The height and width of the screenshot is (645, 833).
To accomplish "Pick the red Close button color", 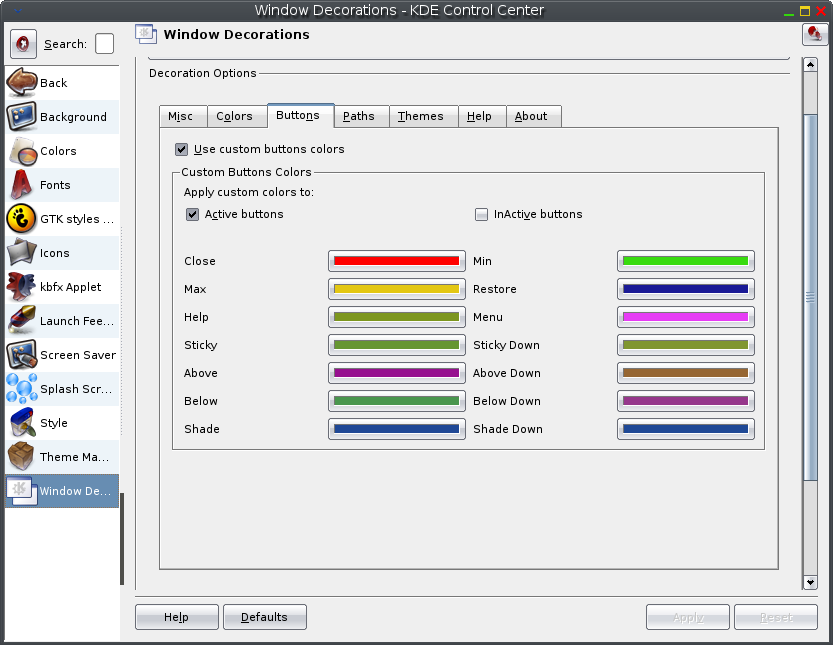I will [x=397, y=261].
